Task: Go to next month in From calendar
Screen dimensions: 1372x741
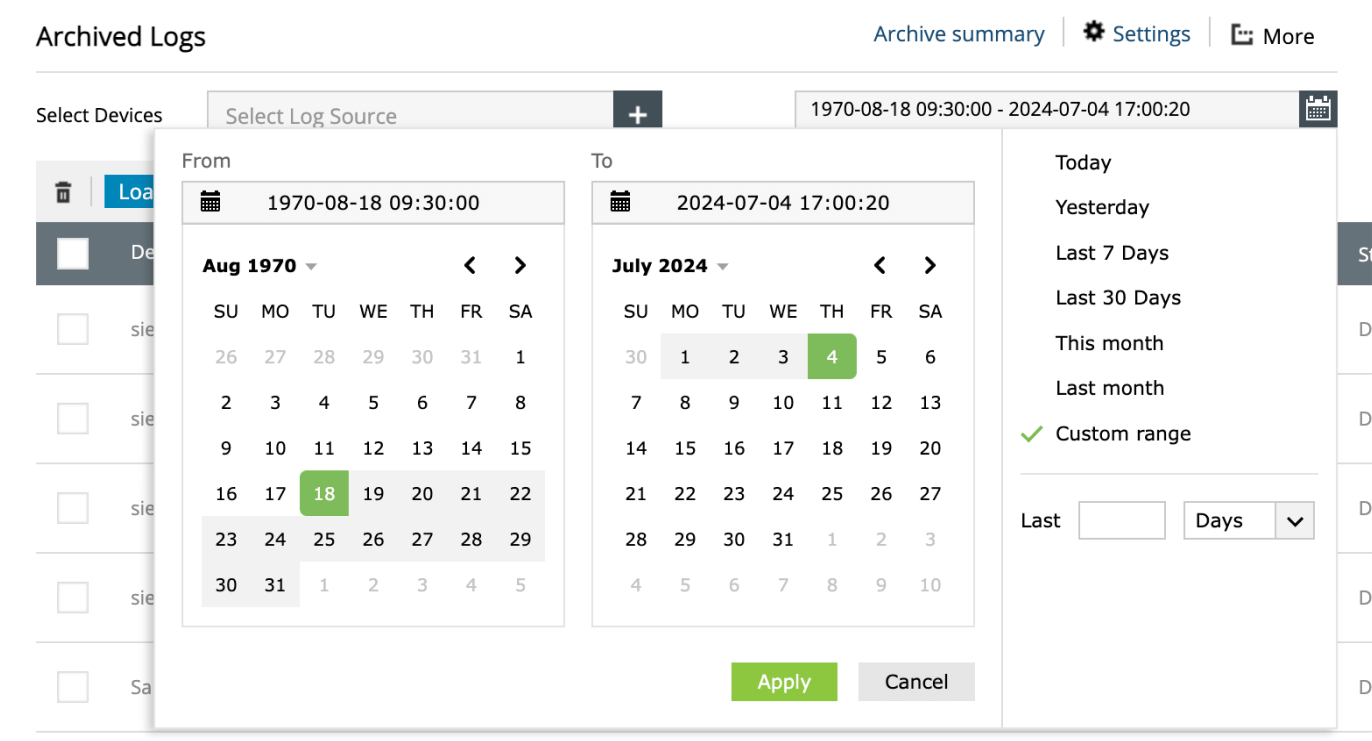Action: (520, 265)
